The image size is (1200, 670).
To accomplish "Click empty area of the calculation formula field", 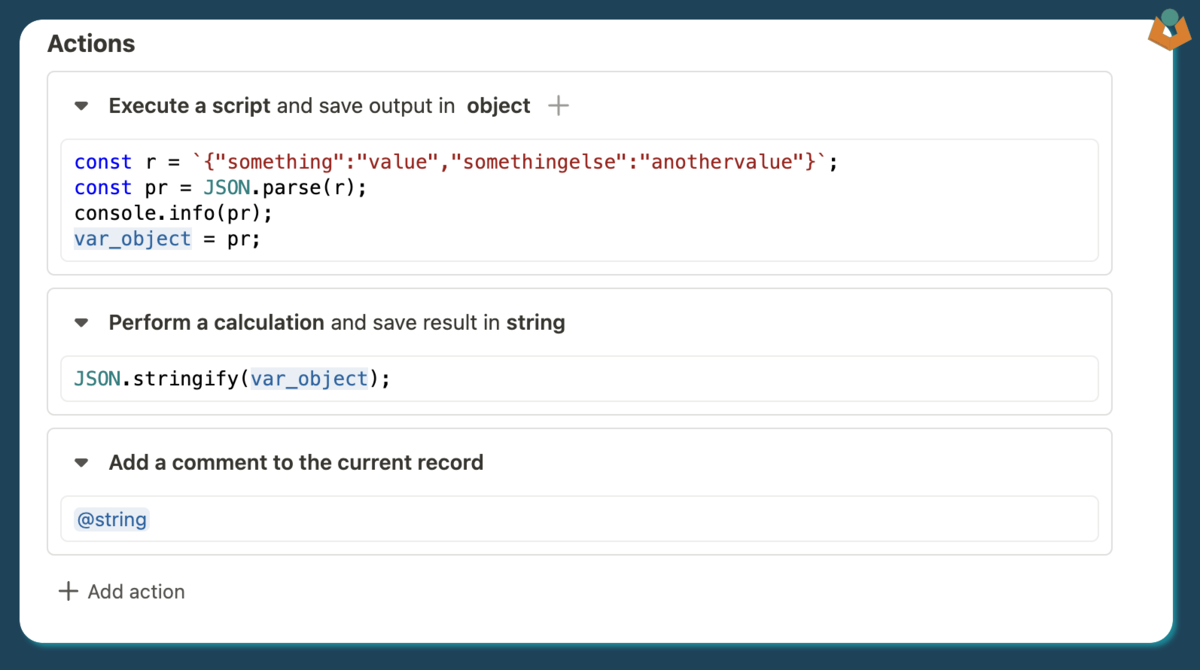I will click(x=740, y=379).
